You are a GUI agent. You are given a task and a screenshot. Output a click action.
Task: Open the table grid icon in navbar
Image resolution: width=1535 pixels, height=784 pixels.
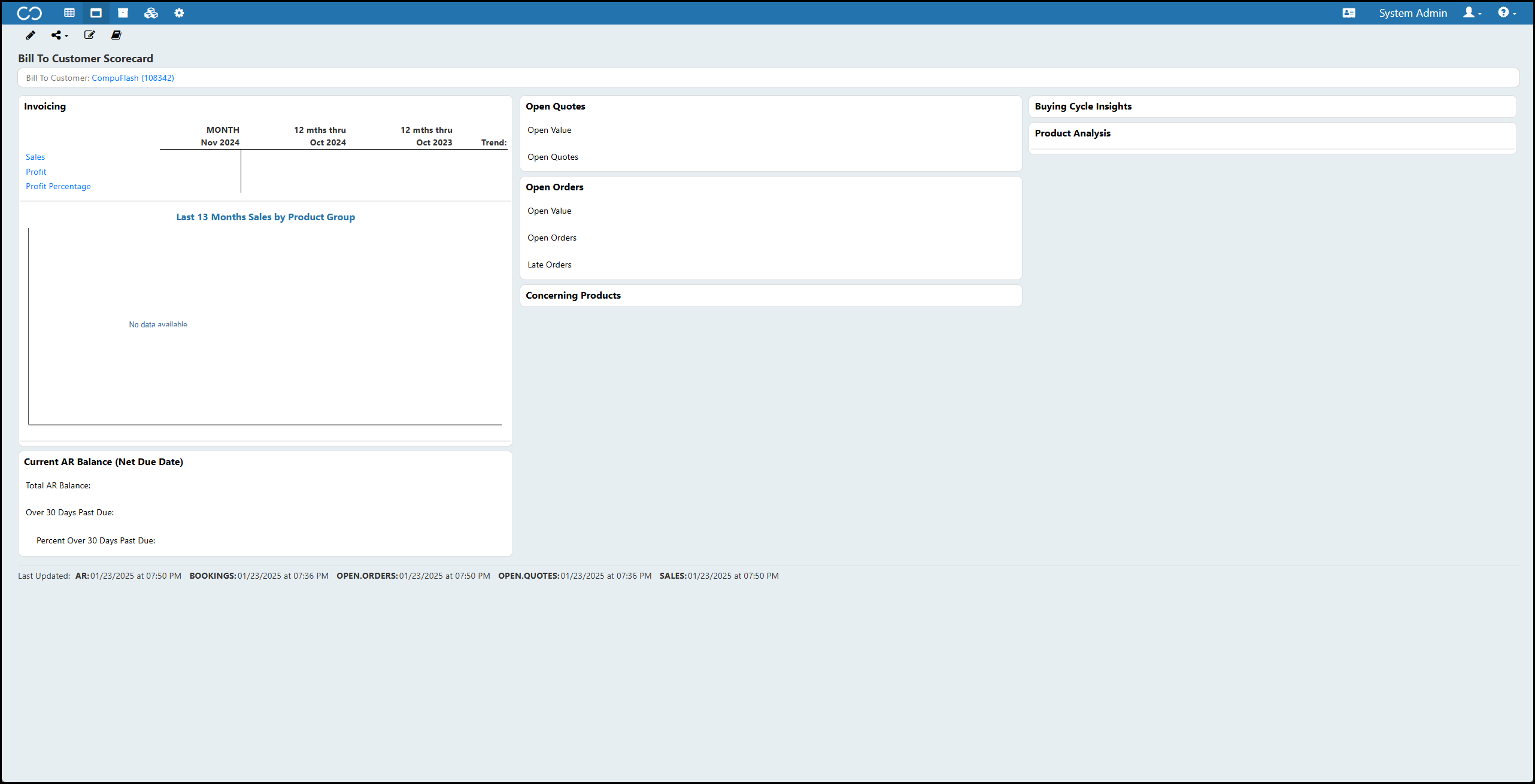coord(69,13)
